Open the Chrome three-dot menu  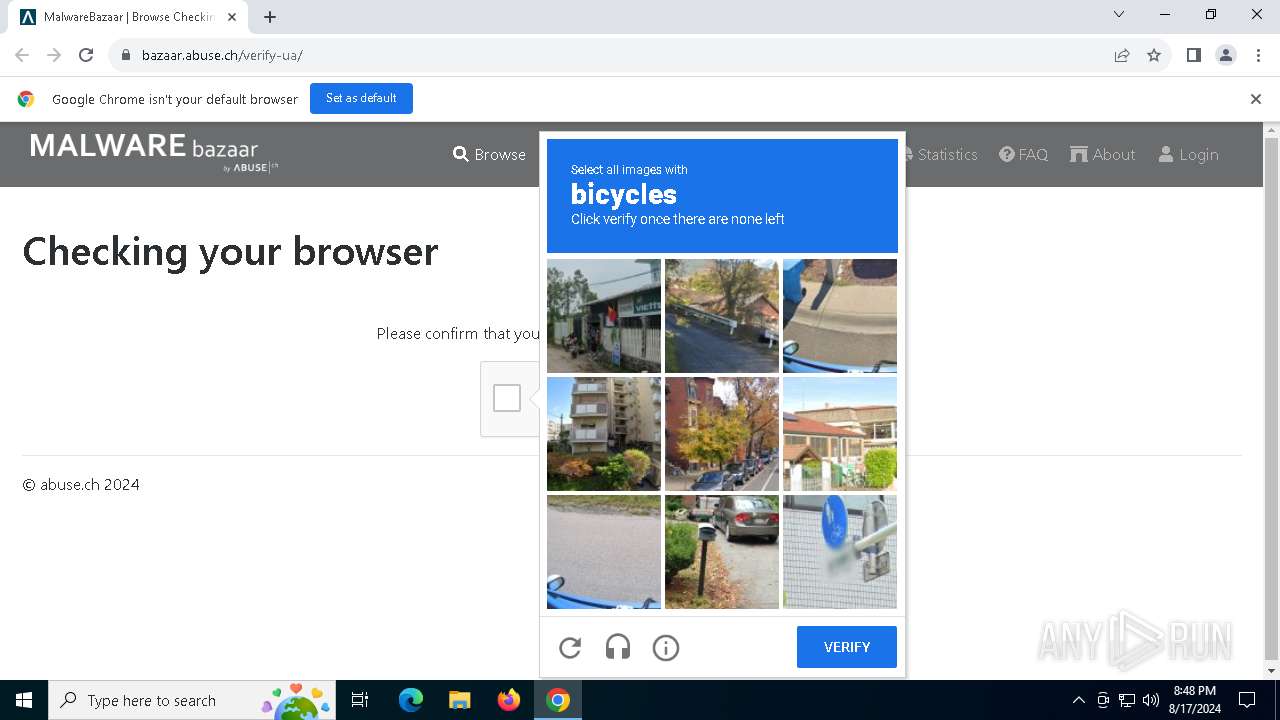click(1258, 55)
